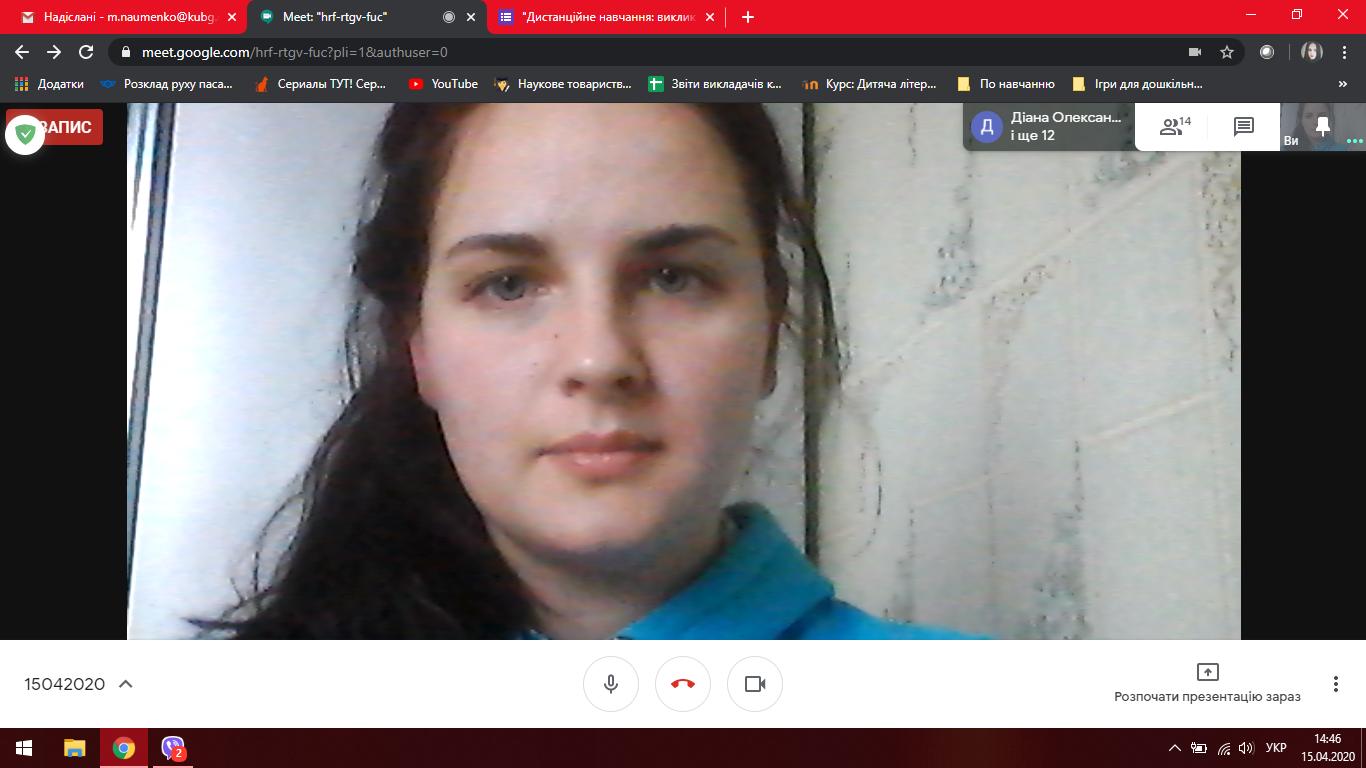Viewport: 1366px width, 768px height.
Task: Click the address bar URL field
Action: tap(600, 52)
